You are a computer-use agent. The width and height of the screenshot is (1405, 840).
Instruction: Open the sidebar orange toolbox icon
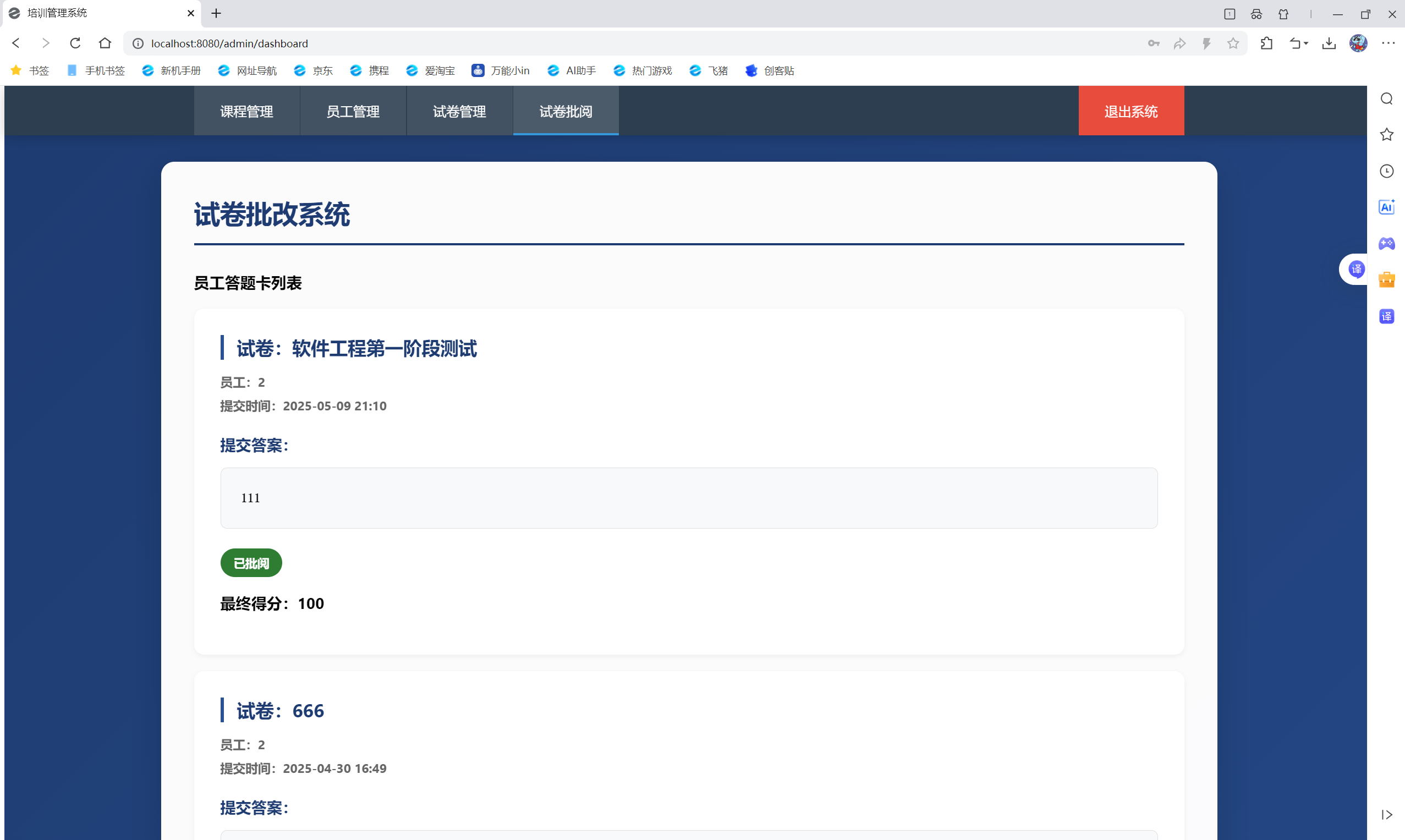point(1386,279)
